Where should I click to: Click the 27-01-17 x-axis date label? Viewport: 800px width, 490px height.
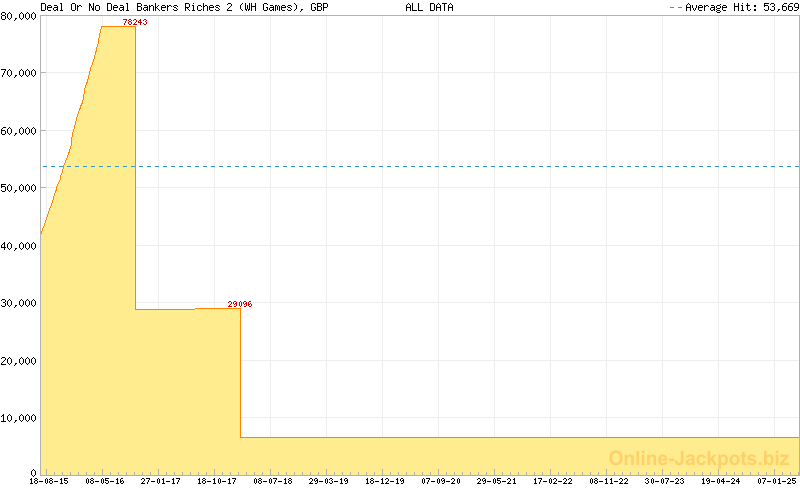[x=161, y=481]
